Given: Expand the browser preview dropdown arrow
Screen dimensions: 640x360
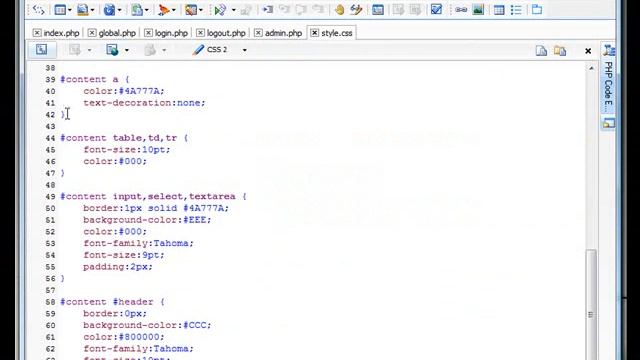Looking at the screenshot, I should tap(127, 50).
